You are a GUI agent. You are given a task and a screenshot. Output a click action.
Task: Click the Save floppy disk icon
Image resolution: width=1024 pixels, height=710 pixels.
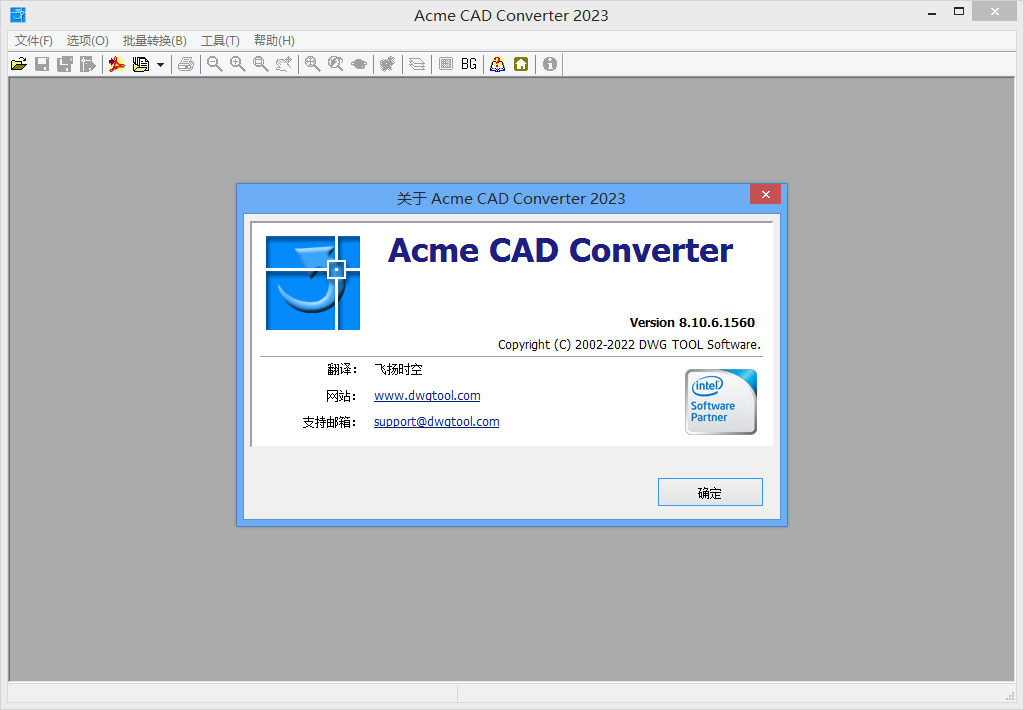[x=42, y=64]
